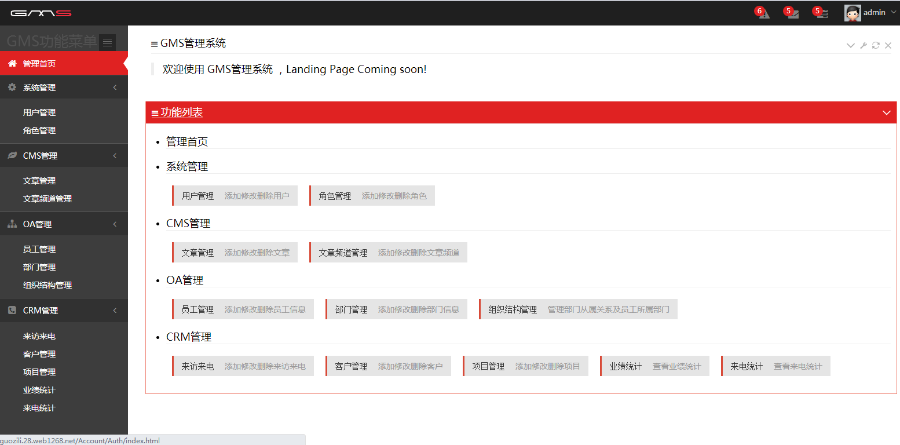Collapse the 系统管理 sidebar section
900x445 pixels.
(x=115, y=88)
